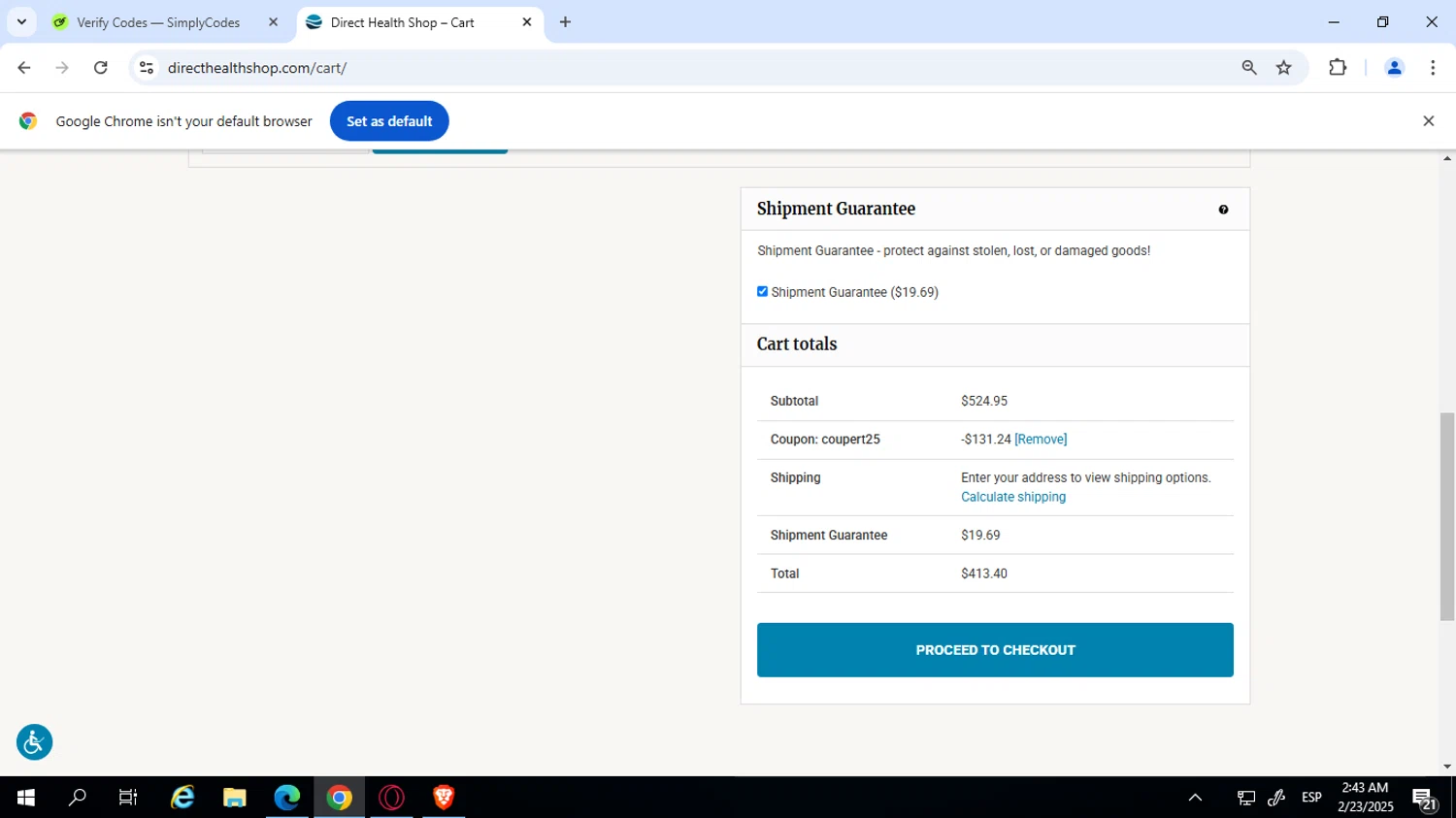The height and width of the screenshot is (818, 1456).
Task: Open the Chrome three-dot menu
Action: (x=1433, y=68)
